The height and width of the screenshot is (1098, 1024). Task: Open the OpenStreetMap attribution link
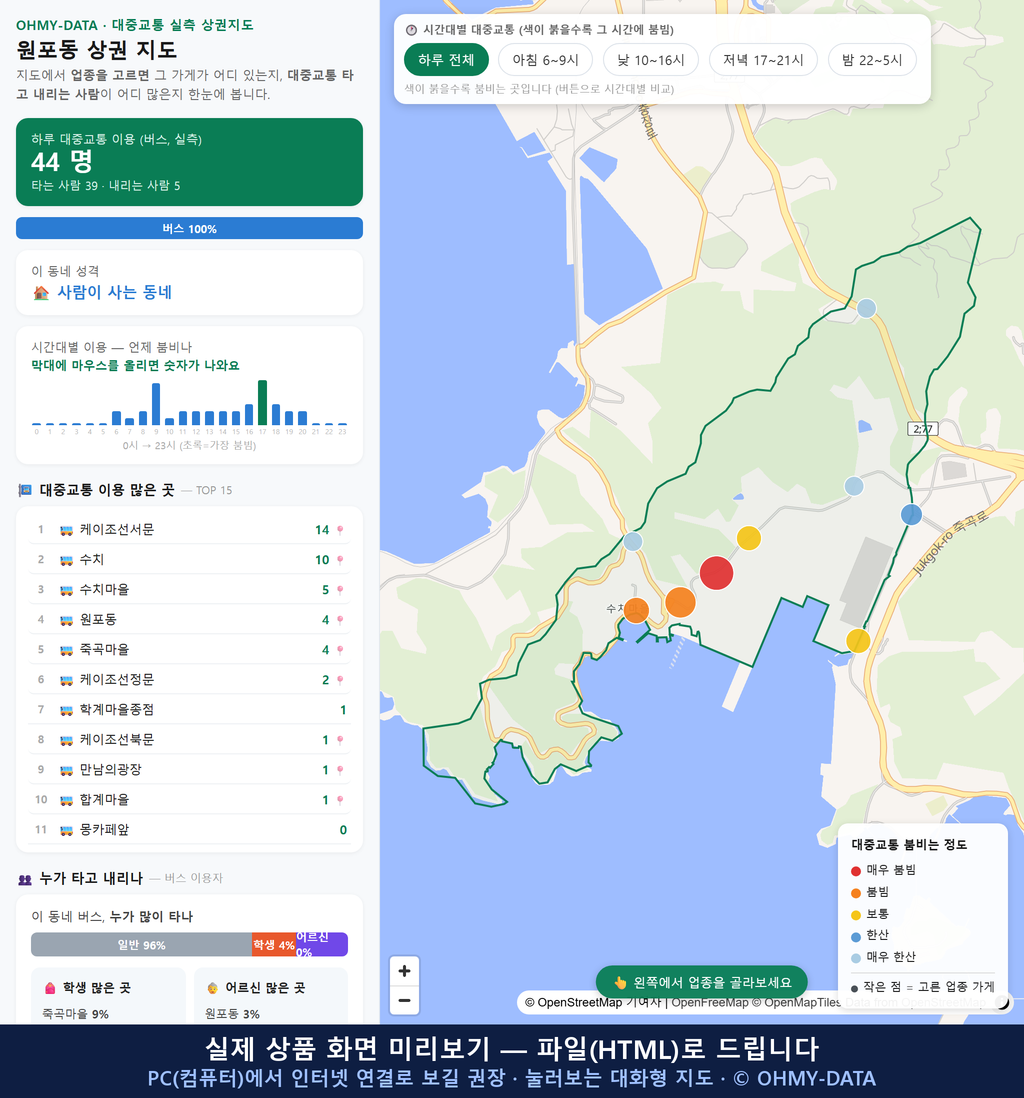573,1002
